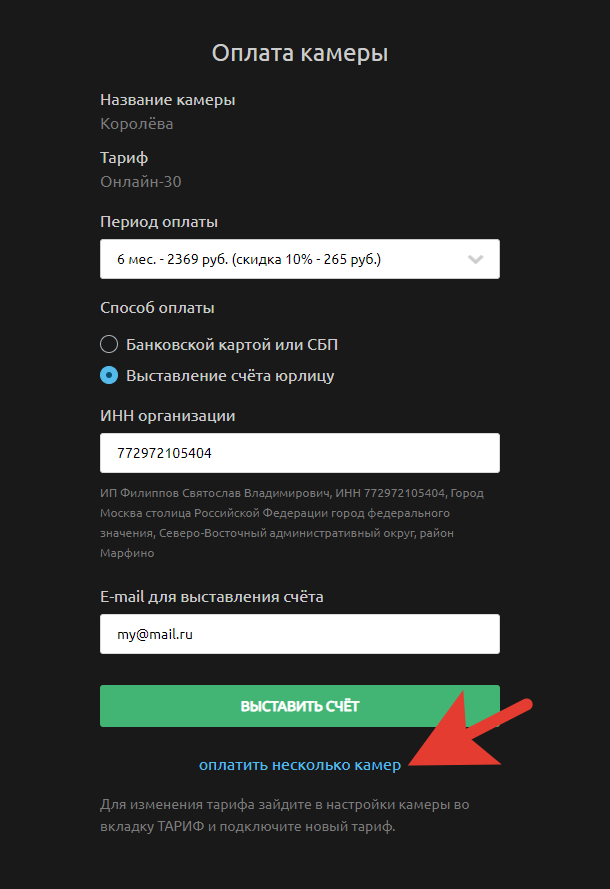This screenshot has height=889, width=610.
Task: Click the "Название камеры" label
Action: (x=168, y=100)
